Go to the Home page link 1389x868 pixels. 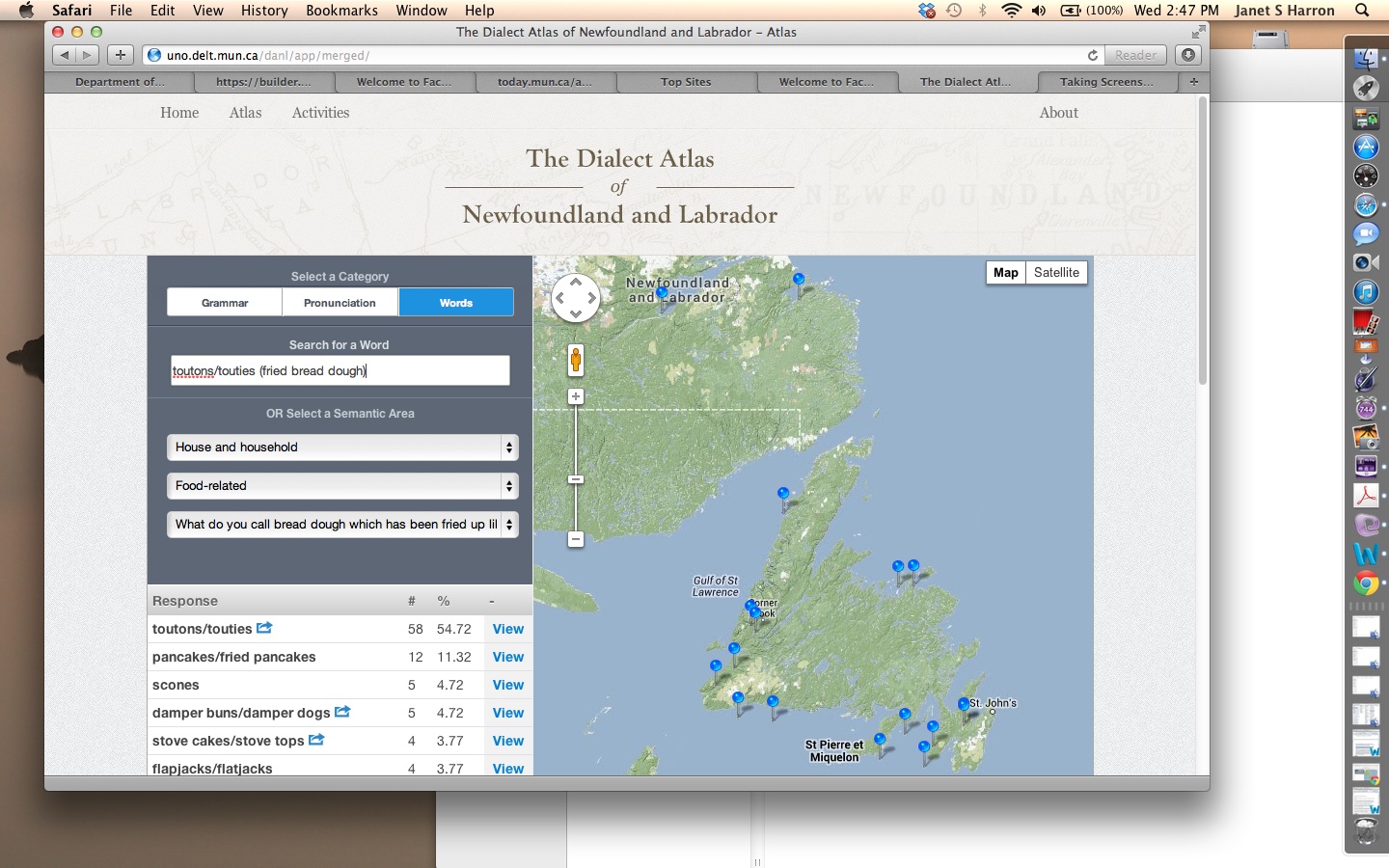click(x=179, y=113)
